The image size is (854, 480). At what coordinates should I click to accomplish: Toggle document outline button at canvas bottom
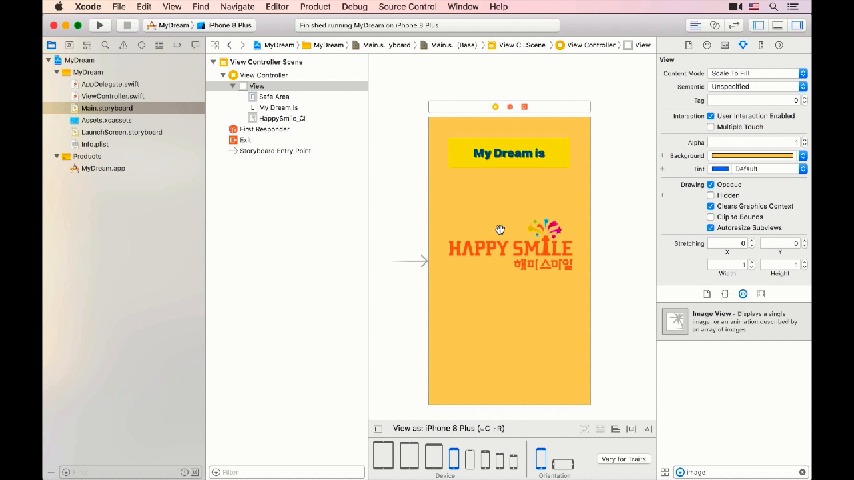[x=378, y=429]
